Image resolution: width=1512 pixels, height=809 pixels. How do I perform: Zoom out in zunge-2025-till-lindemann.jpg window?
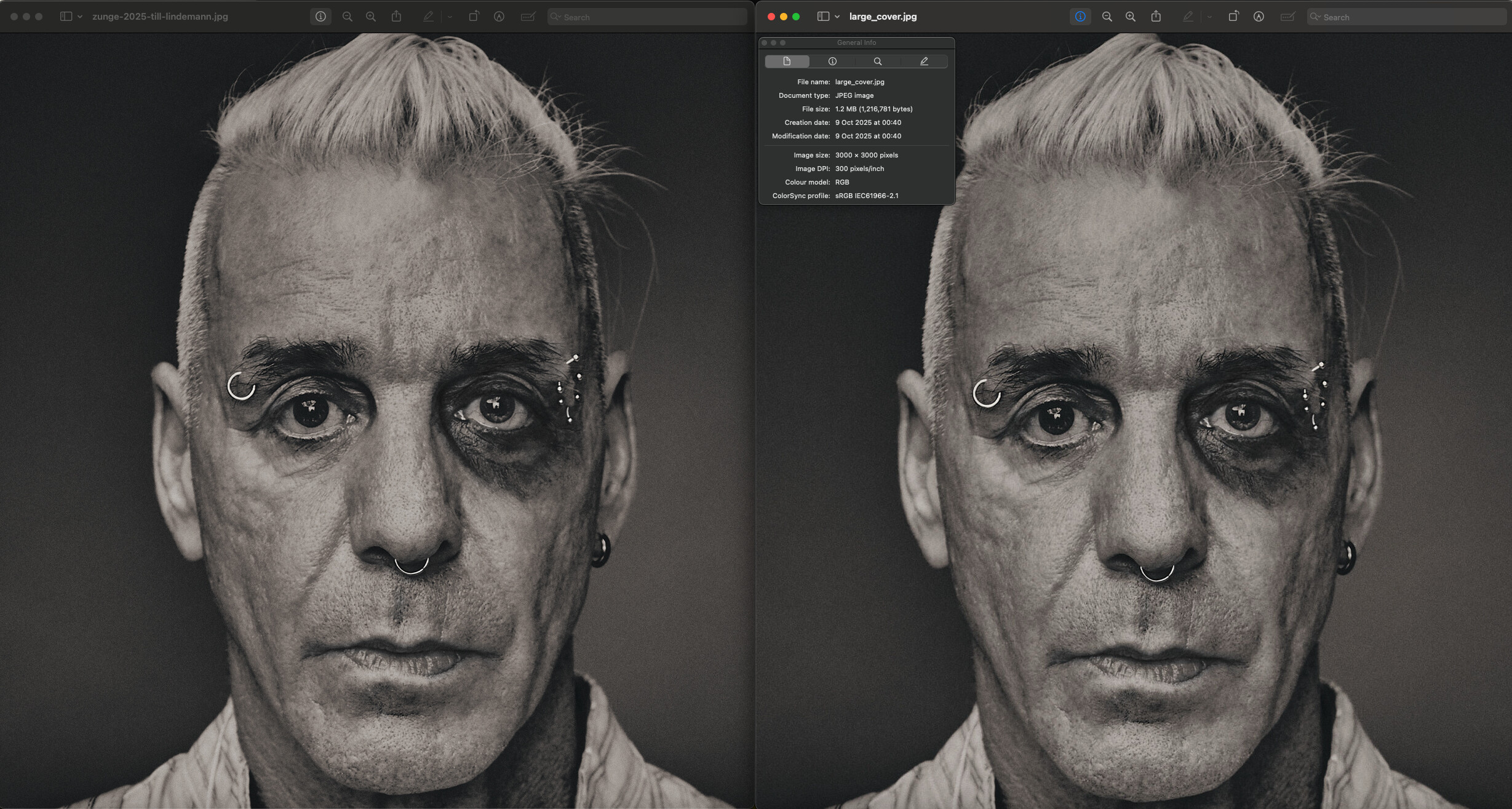coord(347,17)
